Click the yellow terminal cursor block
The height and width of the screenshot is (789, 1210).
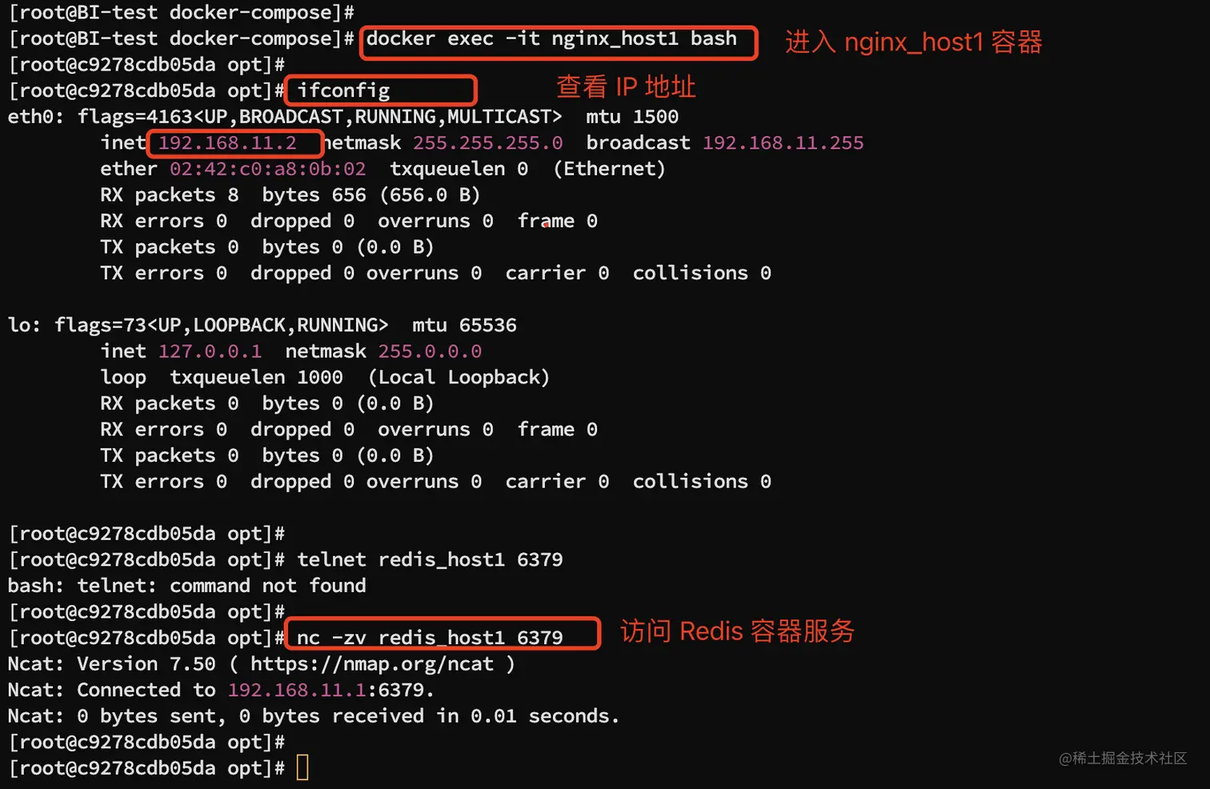pos(302,768)
